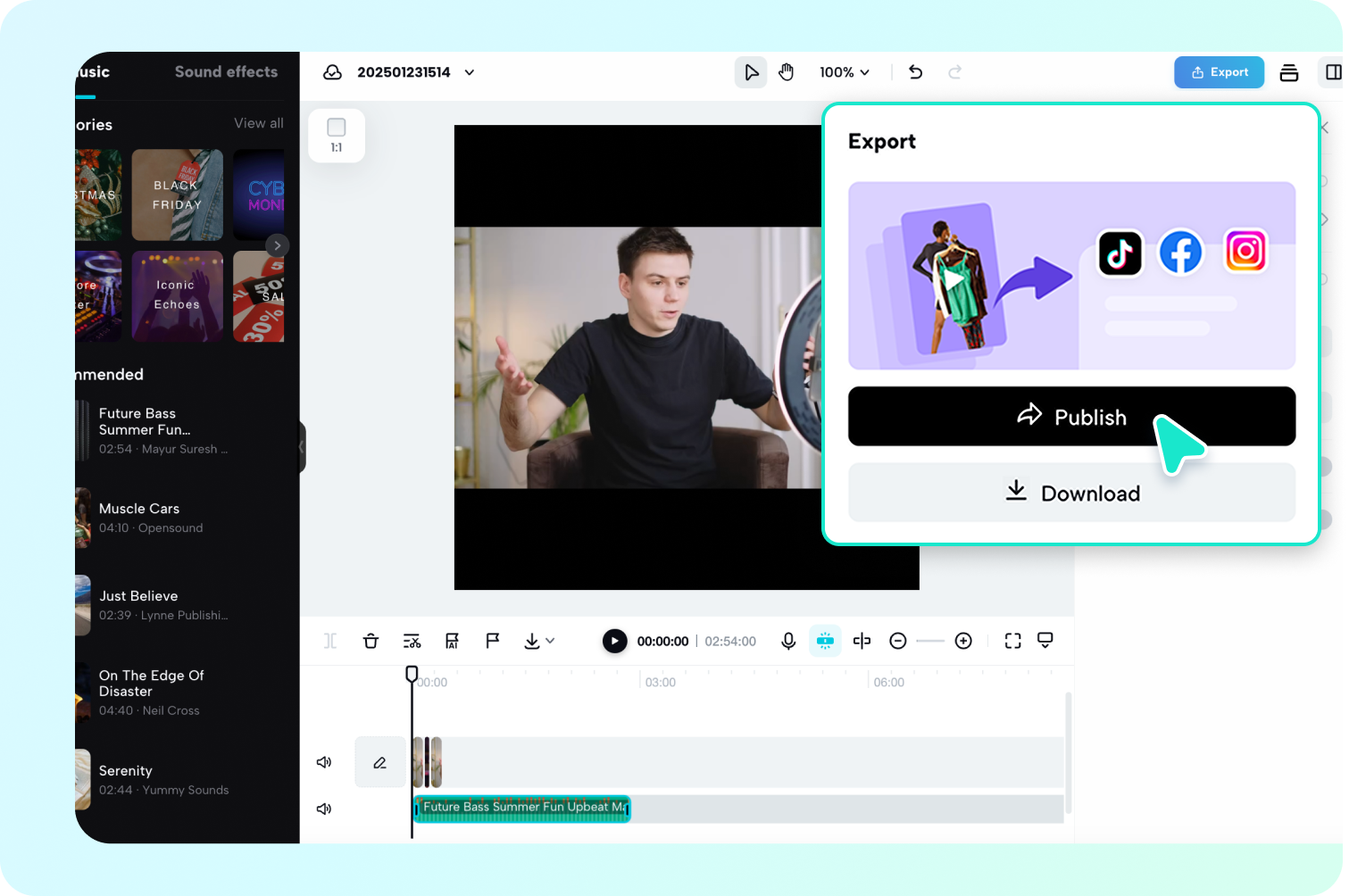This screenshot has height=896, width=1349.
Task: Click the Publish button
Action: [x=1071, y=416]
